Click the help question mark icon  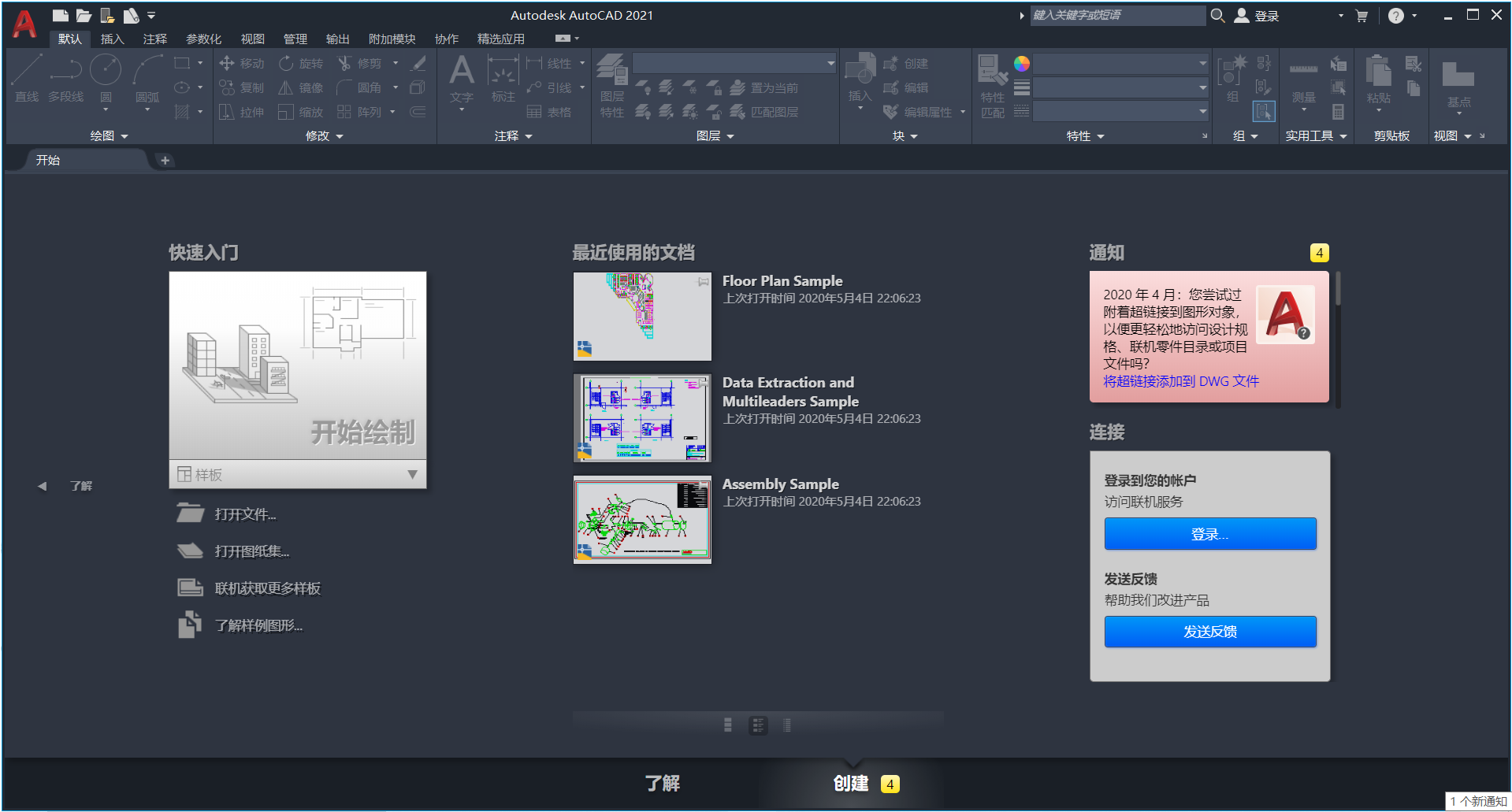pyautogui.click(x=1395, y=16)
